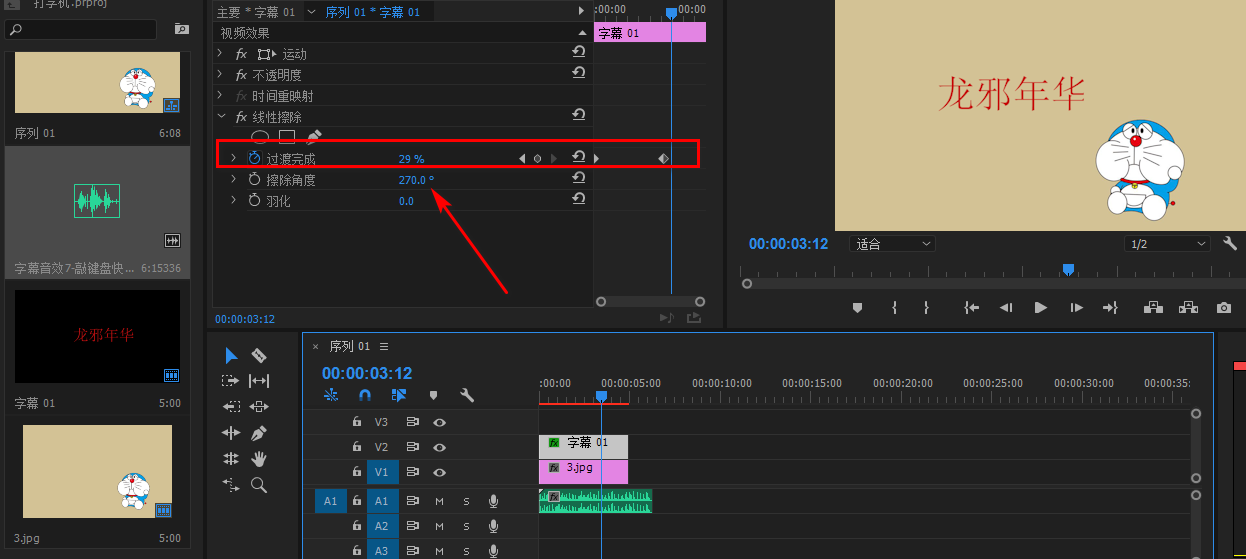Click Lift button in Program Monitor
The width and height of the screenshot is (1246, 559).
coord(1154,308)
